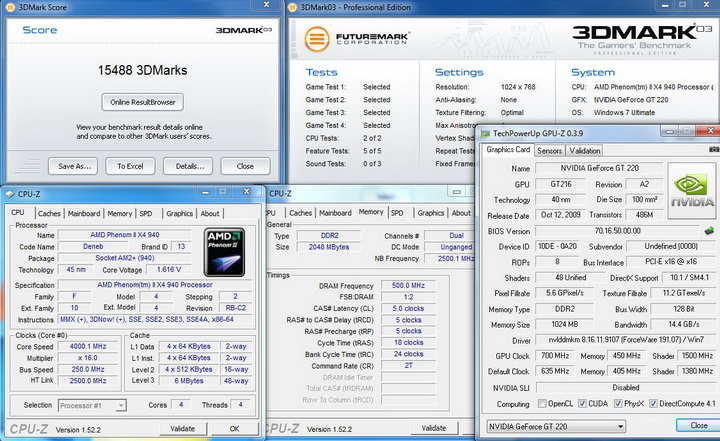Viewport: 720px width, 441px height.
Task: Click the AMD Phenom II processor logo
Action: click(224, 252)
